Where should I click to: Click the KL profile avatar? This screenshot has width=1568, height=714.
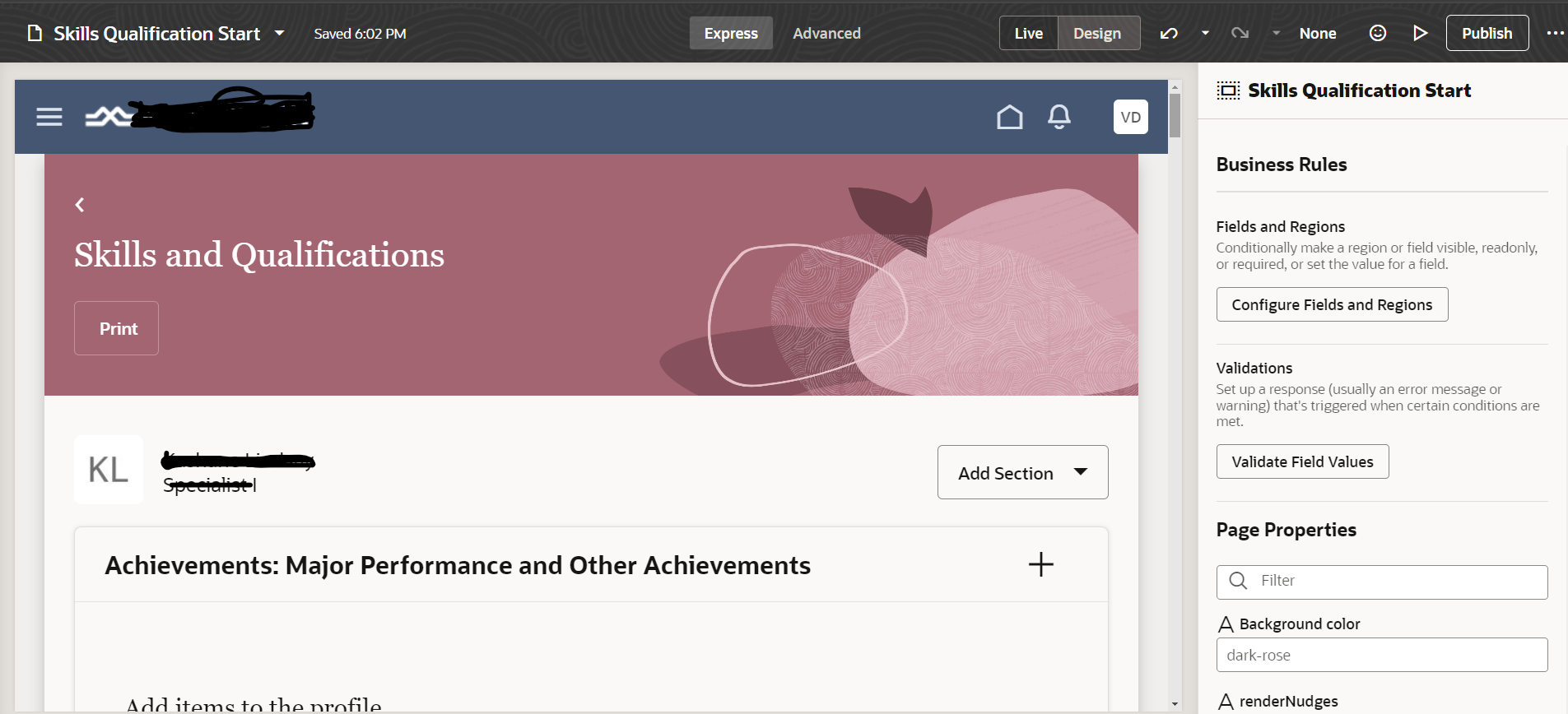pos(109,470)
